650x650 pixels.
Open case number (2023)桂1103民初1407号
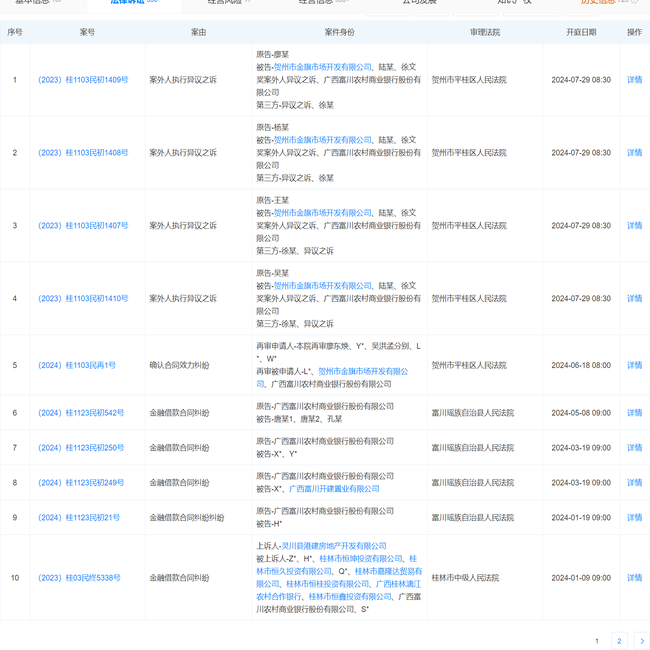[83, 226]
